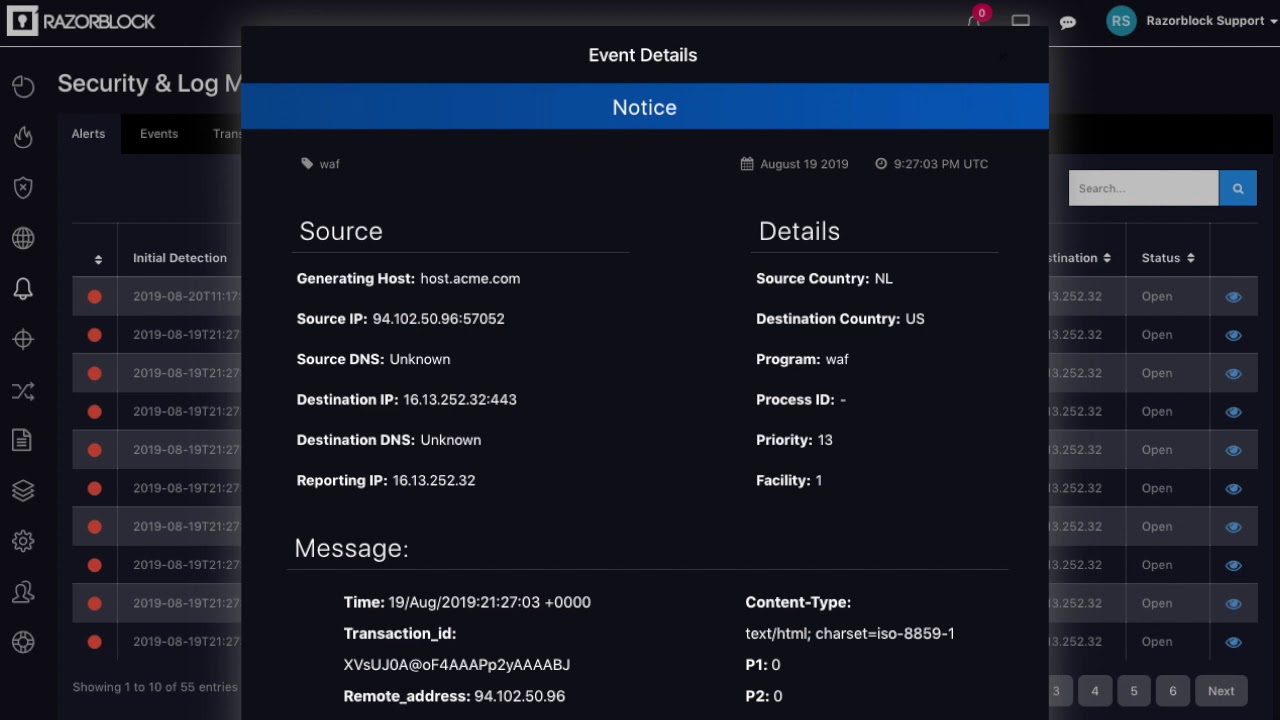Click the Program value waf under Details
Viewport: 1280px width, 720px height.
coord(837,360)
